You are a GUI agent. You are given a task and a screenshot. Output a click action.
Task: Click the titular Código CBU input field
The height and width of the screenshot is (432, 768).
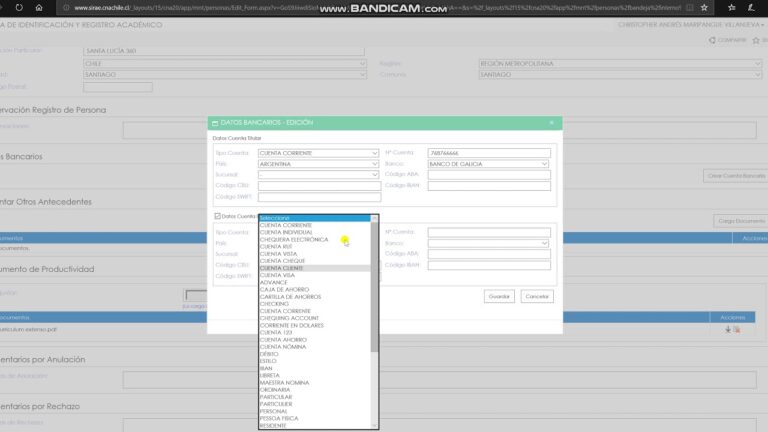pyautogui.click(x=319, y=186)
